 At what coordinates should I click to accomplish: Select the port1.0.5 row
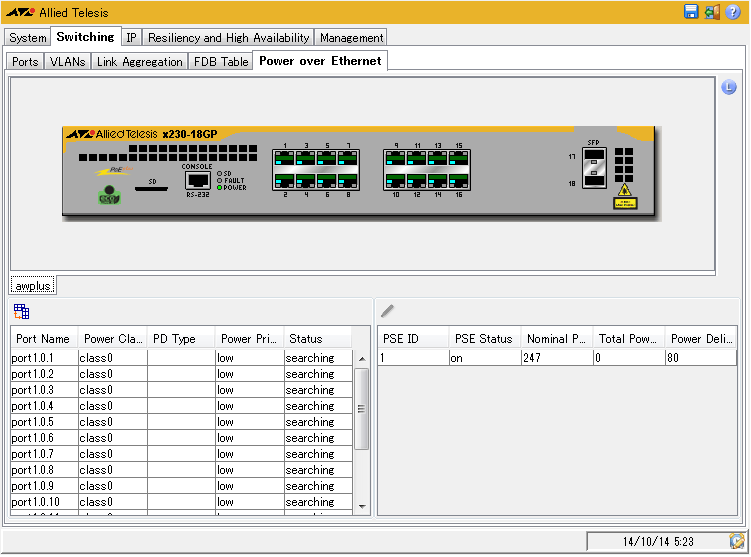coord(182,422)
